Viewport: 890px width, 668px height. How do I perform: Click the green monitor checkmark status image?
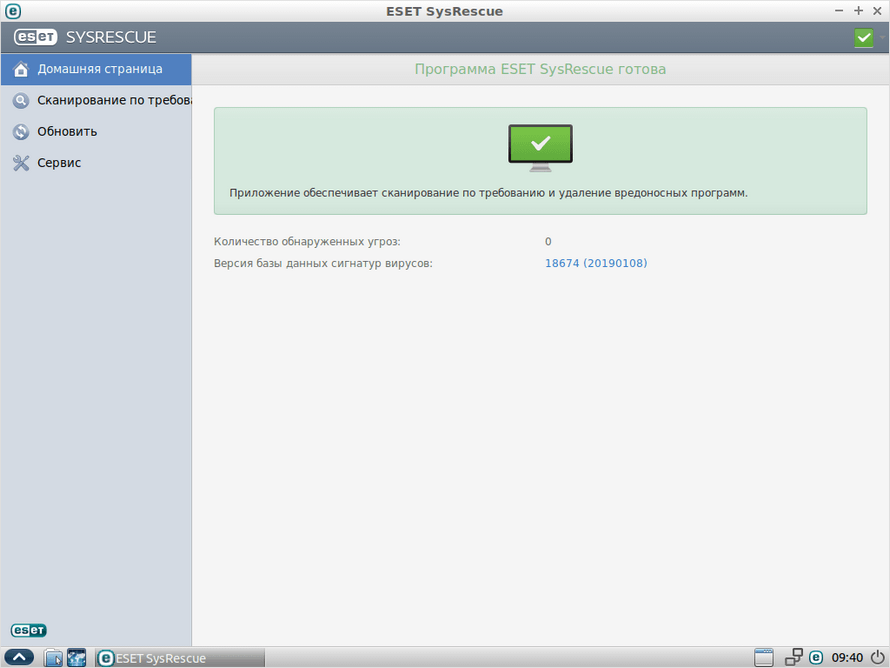click(540, 146)
